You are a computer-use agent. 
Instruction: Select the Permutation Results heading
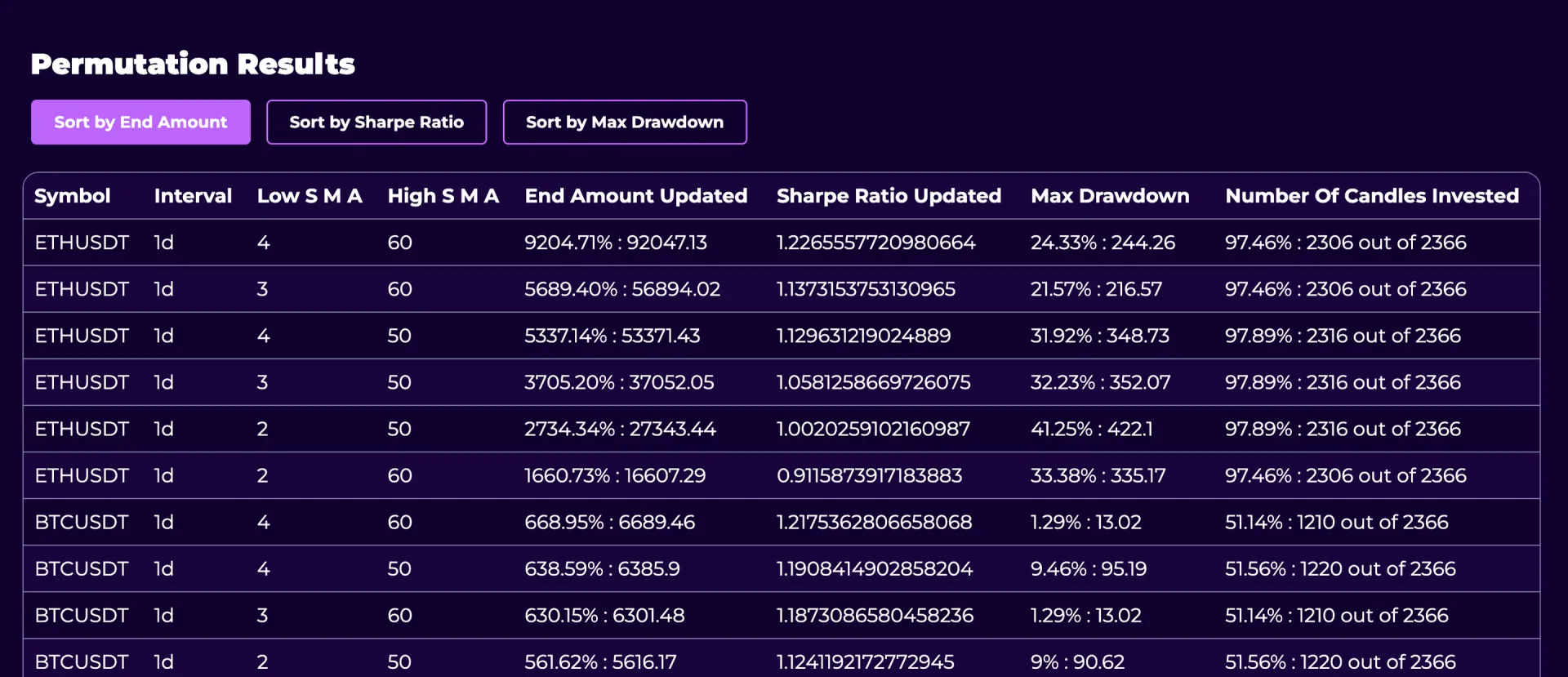(x=193, y=64)
